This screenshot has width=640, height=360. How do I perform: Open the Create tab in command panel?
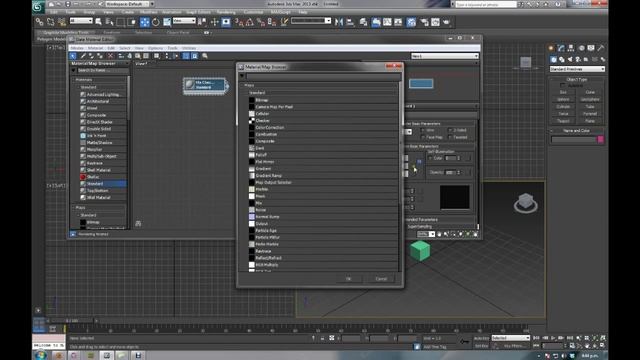tap(551, 48)
